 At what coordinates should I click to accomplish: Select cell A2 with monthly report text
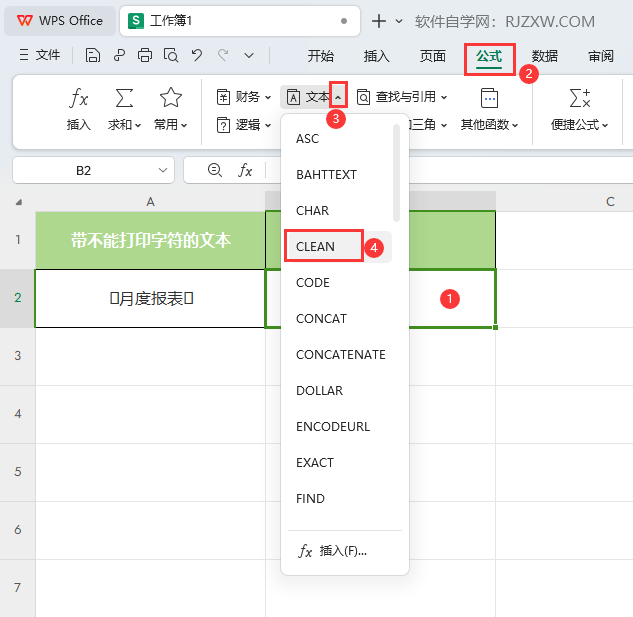click(x=150, y=298)
